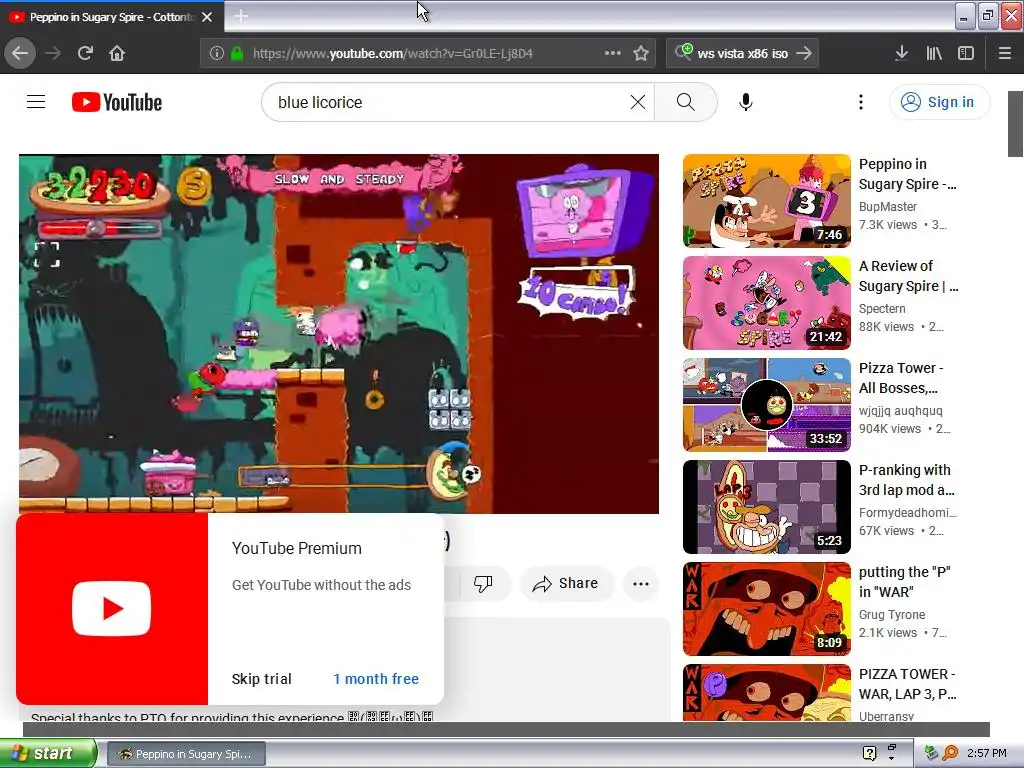
Task: Click the browser forward arrow
Action: point(53,53)
